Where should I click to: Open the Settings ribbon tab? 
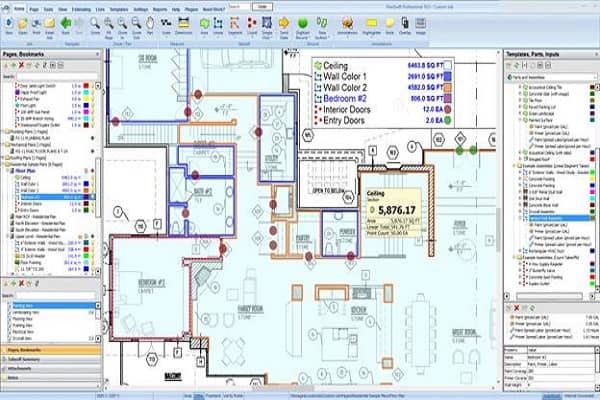tap(140, 9)
